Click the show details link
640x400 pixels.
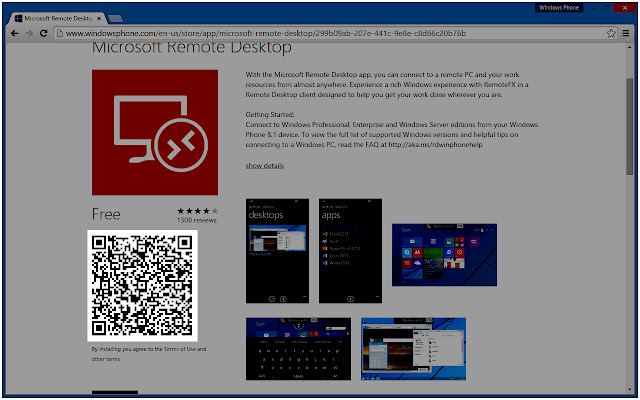coord(264,165)
